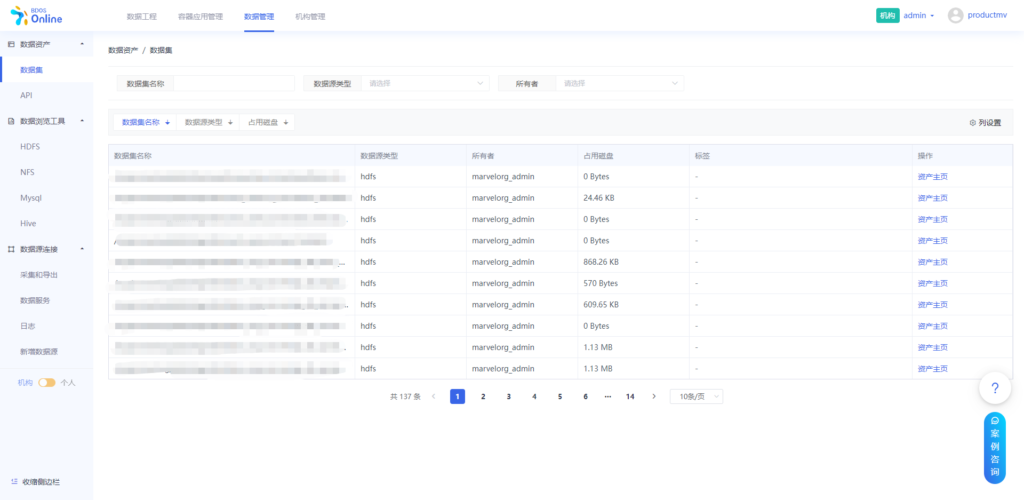Click 资产主页 link for the 570 Bytes row
This screenshot has height=500, width=1024.
(x=932, y=283)
